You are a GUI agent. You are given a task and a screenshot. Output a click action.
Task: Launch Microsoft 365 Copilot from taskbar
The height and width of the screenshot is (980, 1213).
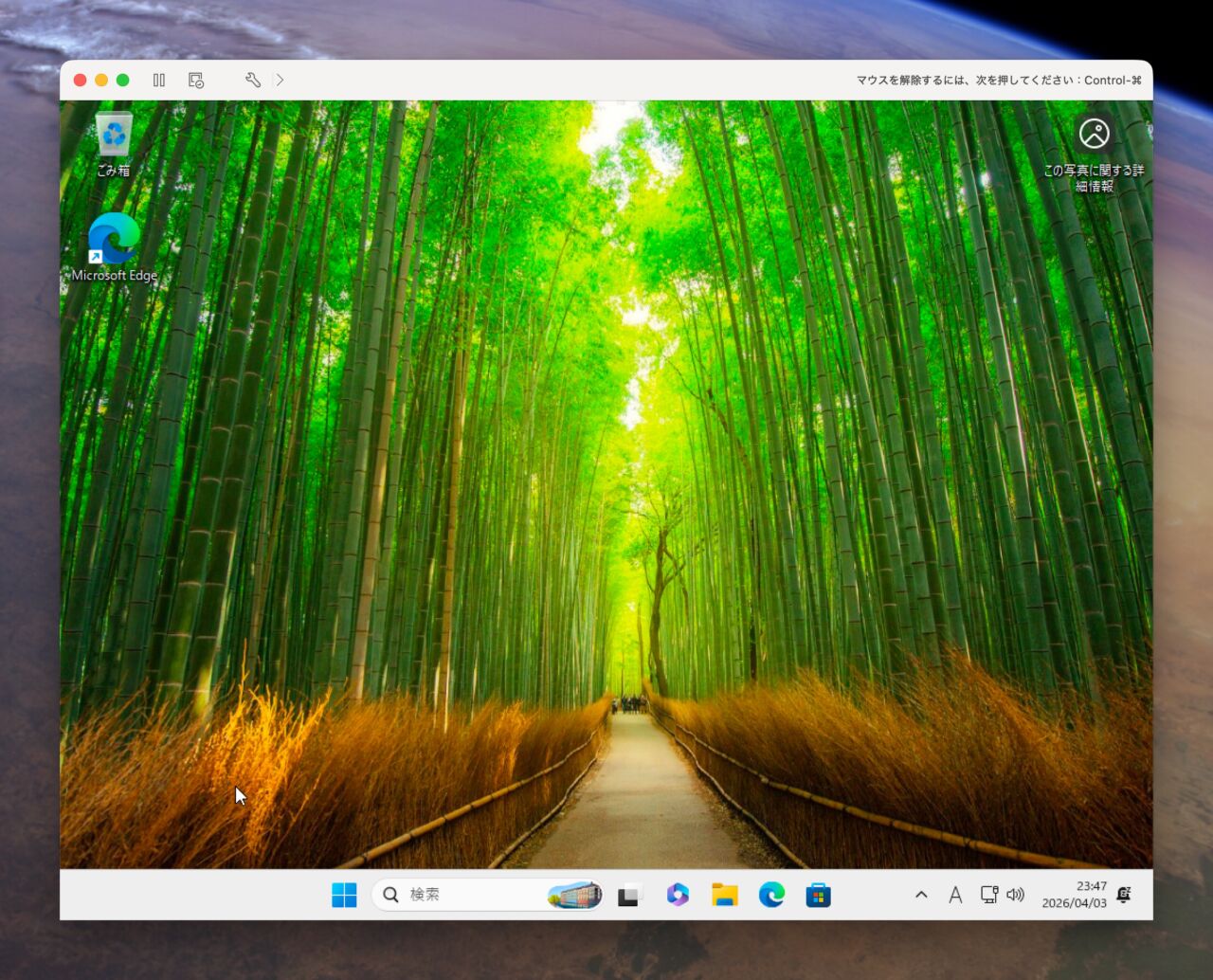[678, 895]
